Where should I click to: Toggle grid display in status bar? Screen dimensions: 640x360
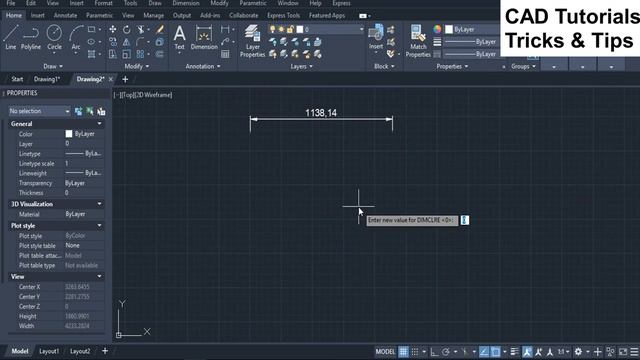click(x=403, y=351)
